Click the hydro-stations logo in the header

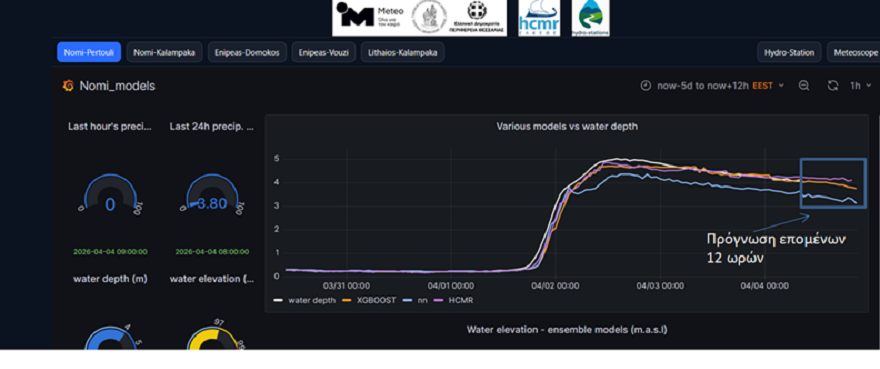coord(590,18)
